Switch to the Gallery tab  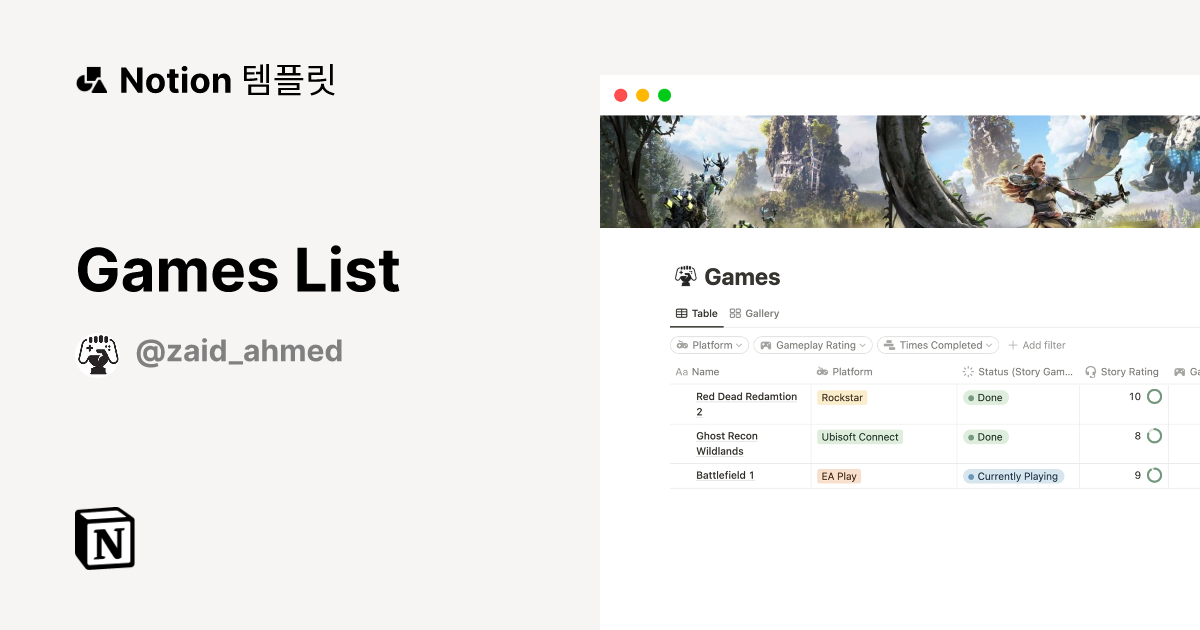(754, 313)
